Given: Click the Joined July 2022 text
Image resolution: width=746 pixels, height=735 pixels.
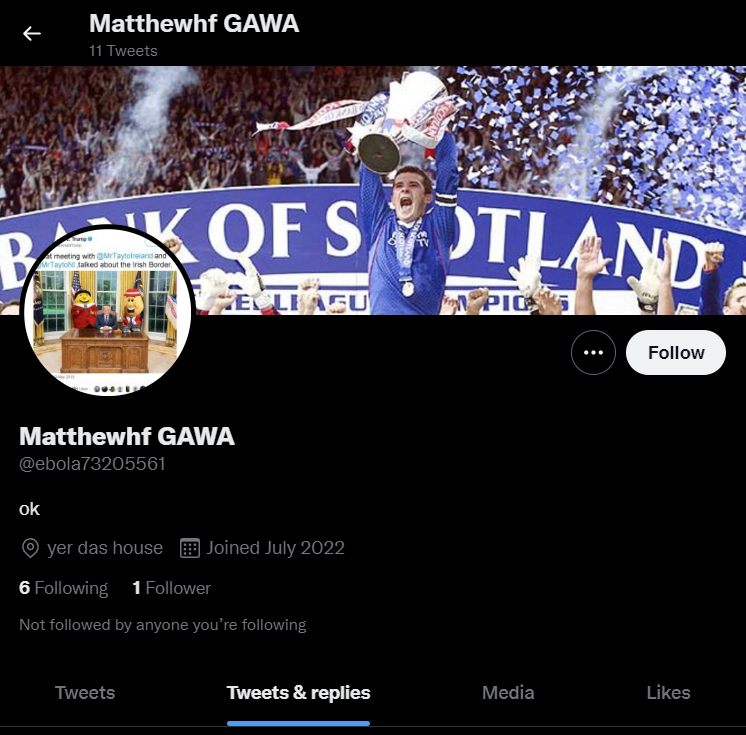Looking at the screenshot, I should (275, 548).
